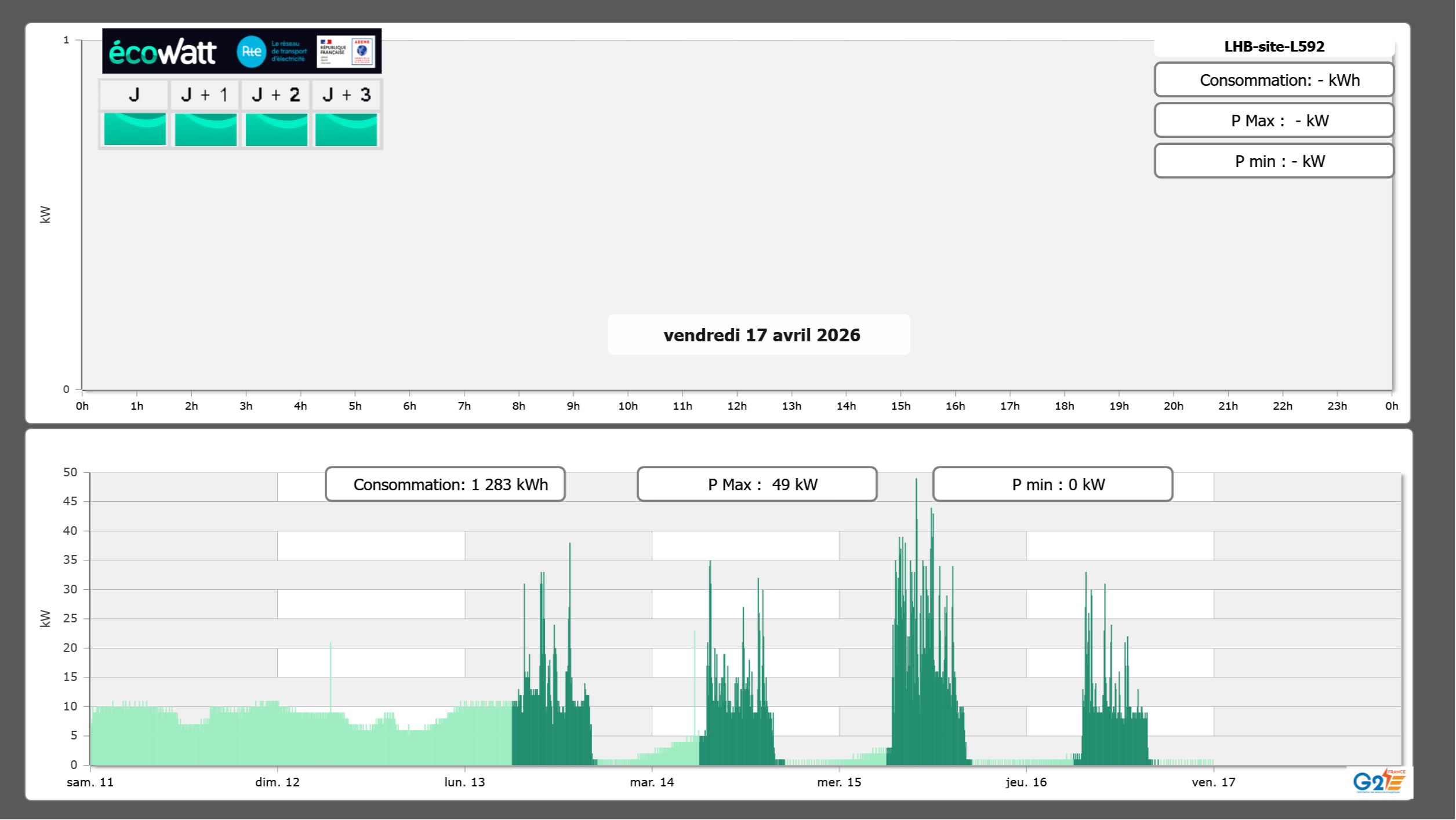This screenshot has height=820, width=1456.
Task: Click the écoWatt logo
Action: tap(162, 52)
